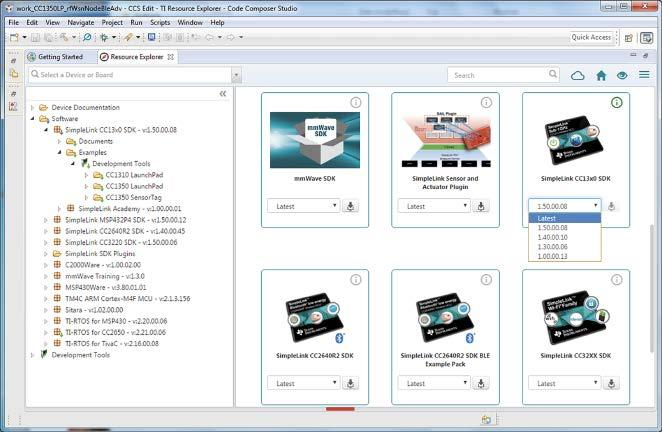662x432 pixels.
Task: Open CC2640R2 BLE Example Pack version dropdown
Action: (x=434, y=383)
